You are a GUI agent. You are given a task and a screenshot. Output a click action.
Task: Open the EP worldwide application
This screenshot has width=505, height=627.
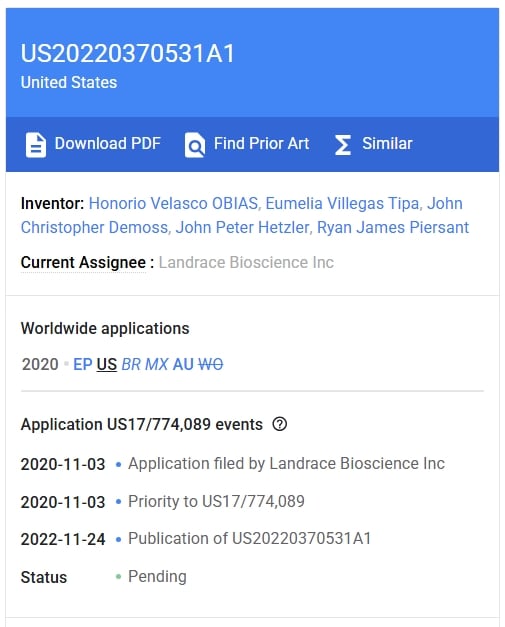click(x=83, y=364)
